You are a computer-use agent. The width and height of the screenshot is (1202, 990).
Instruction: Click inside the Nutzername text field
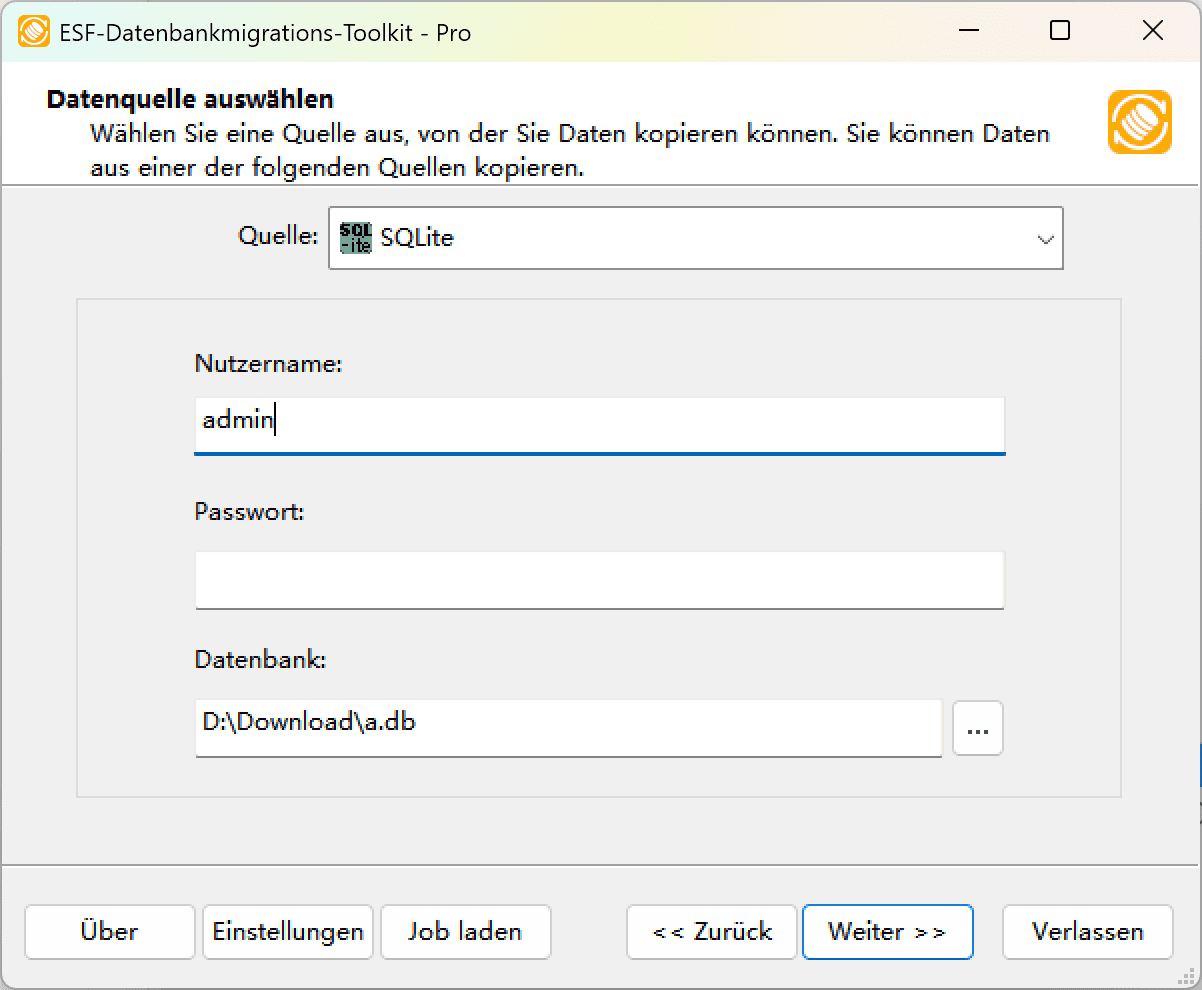(600, 425)
